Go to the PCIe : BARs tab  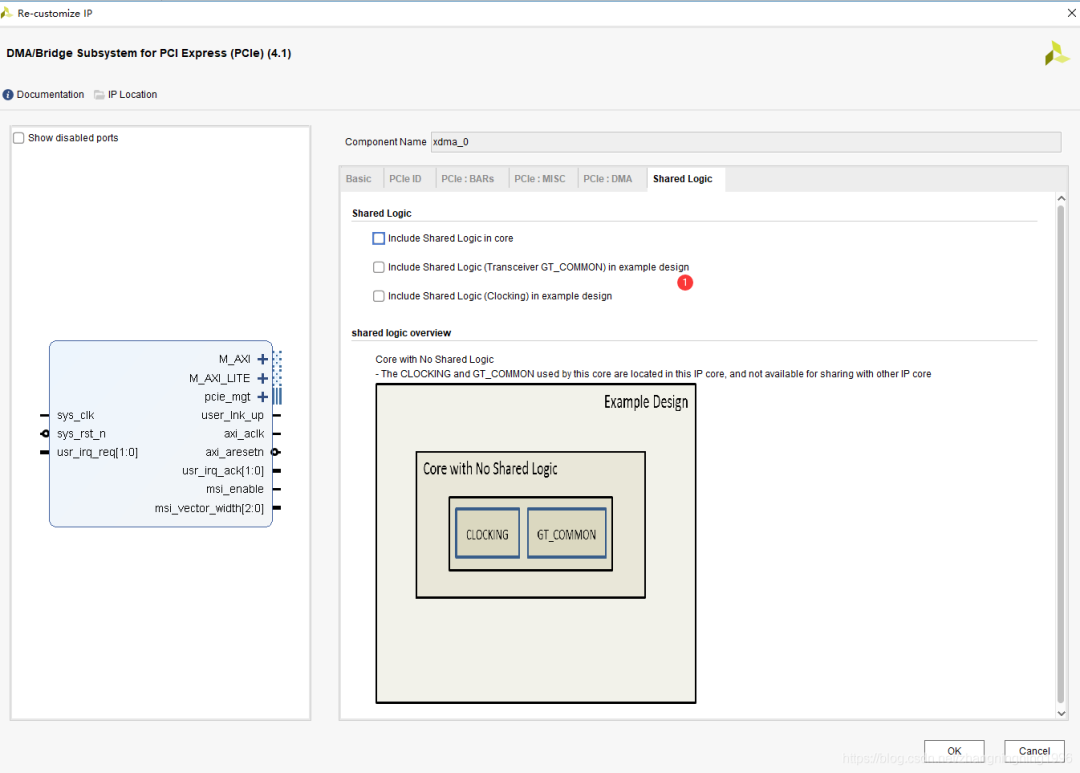467,179
